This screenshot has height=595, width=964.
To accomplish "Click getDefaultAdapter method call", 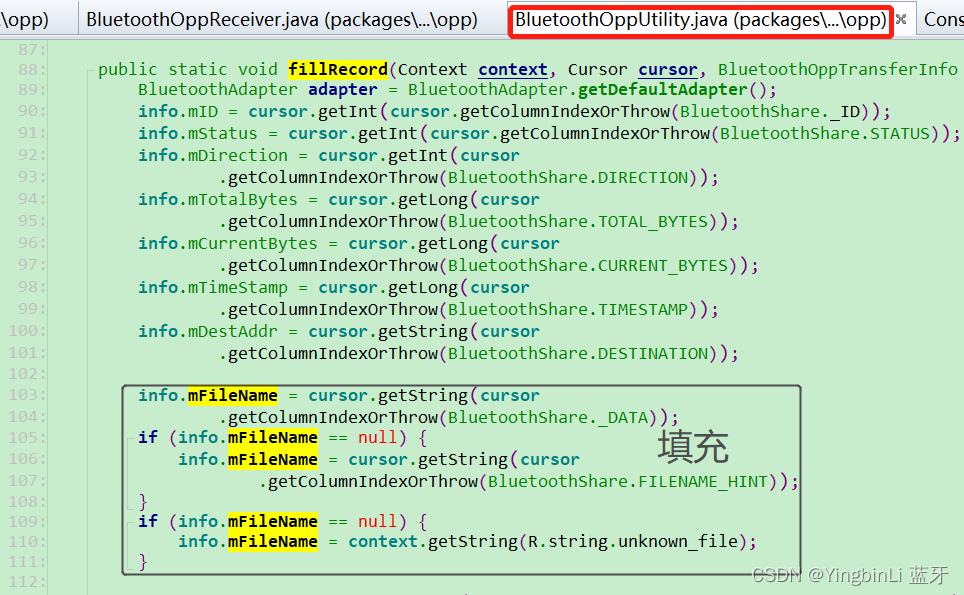I will coord(663,90).
